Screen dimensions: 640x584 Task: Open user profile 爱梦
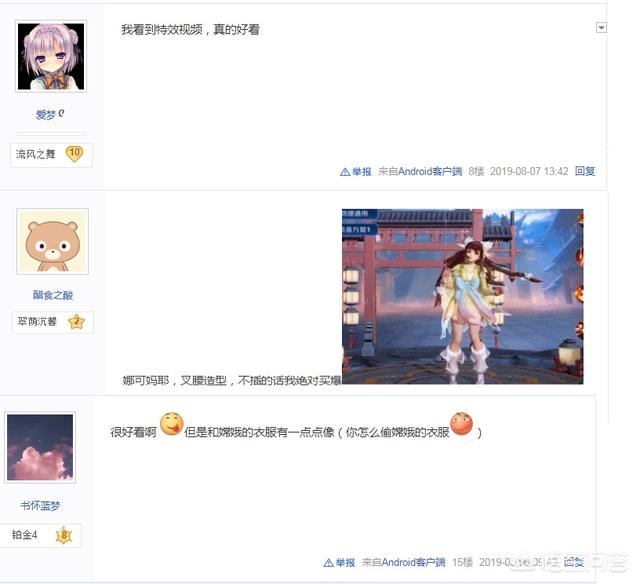point(46,115)
